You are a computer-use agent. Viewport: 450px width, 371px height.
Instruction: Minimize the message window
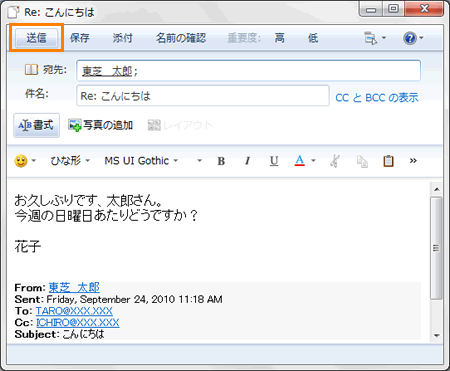[x=371, y=9]
